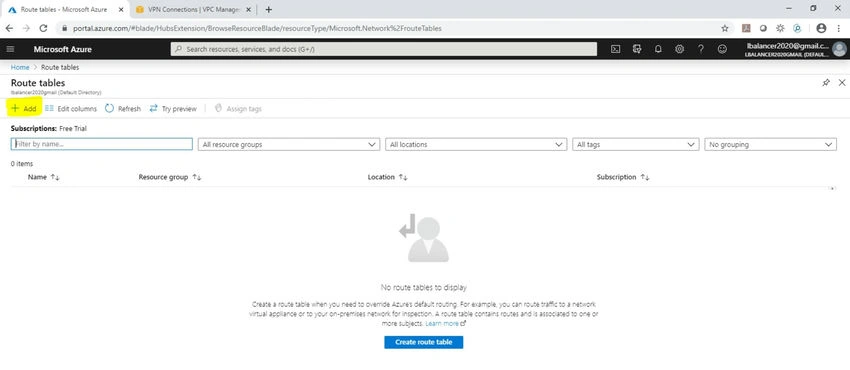Sort by Subscription column

(623, 177)
